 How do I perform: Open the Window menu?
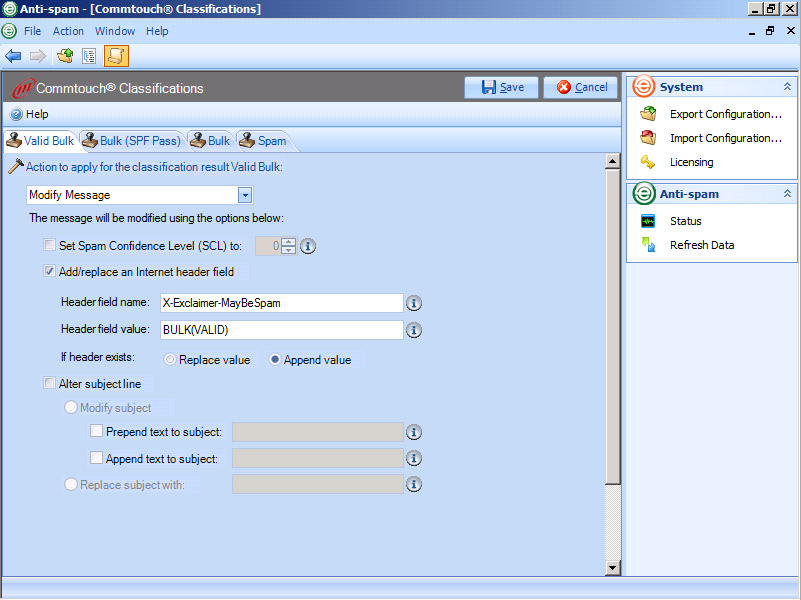tap(115, 31)
